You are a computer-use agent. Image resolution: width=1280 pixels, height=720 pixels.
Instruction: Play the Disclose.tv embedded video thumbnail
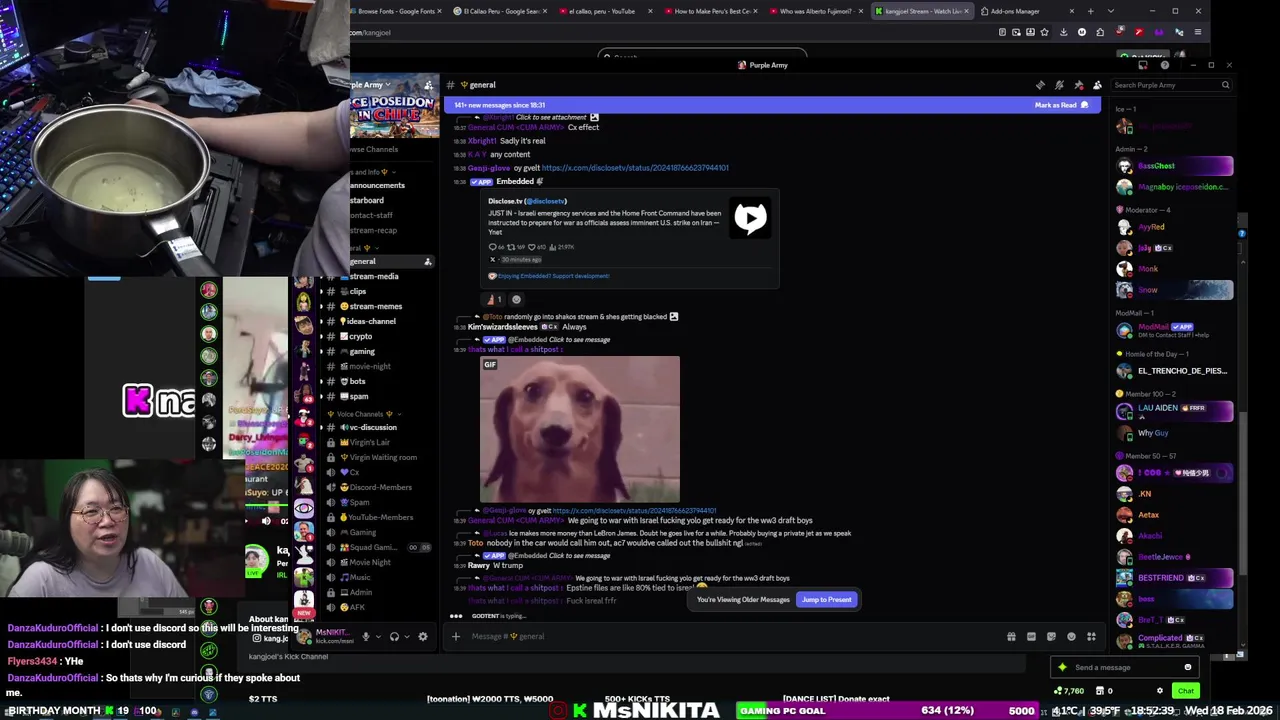750,218
